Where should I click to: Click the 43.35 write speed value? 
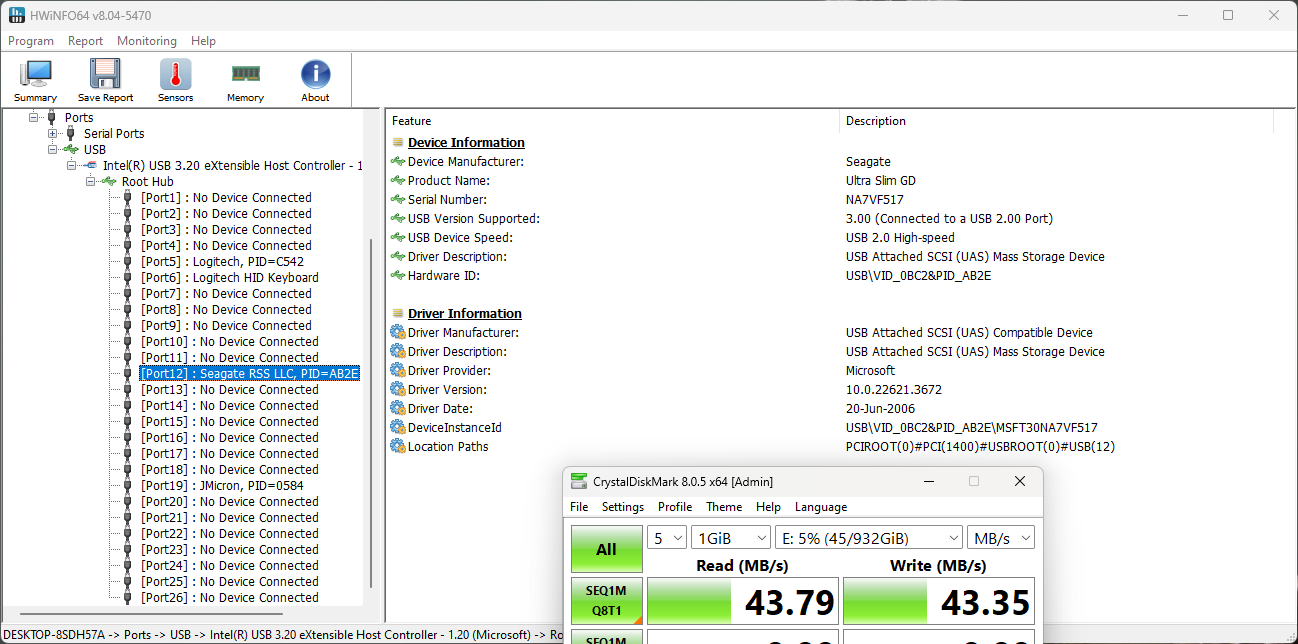(x=985, y=602)
